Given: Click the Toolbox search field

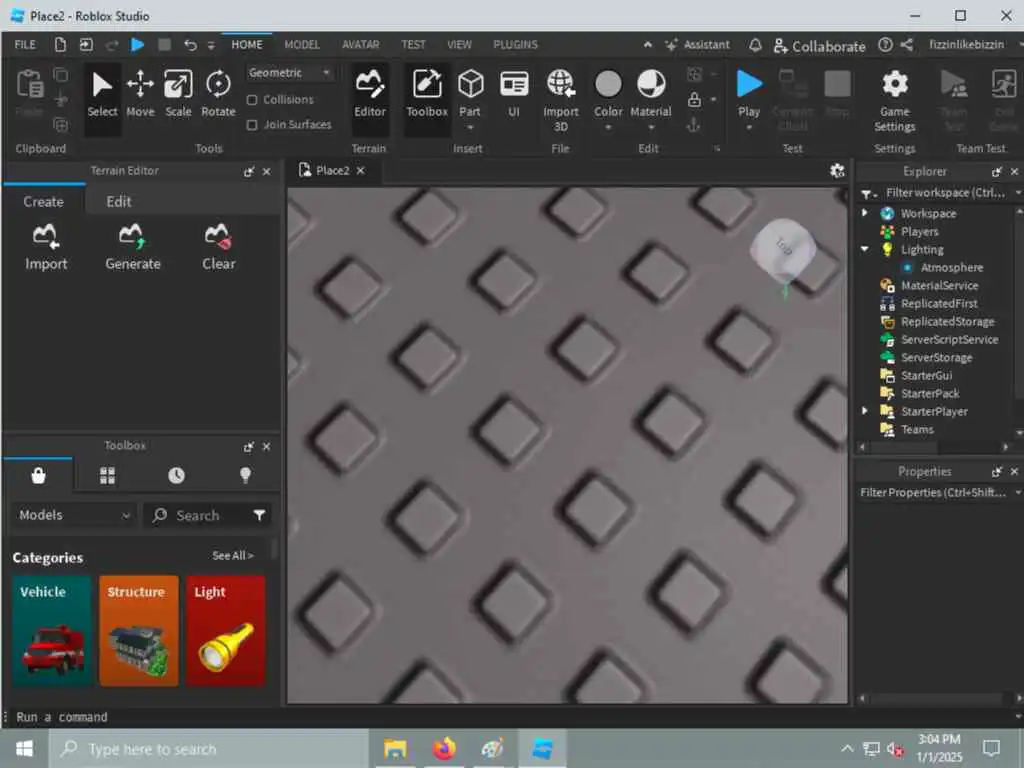Looking at the screenshot, I should point(198,515).
